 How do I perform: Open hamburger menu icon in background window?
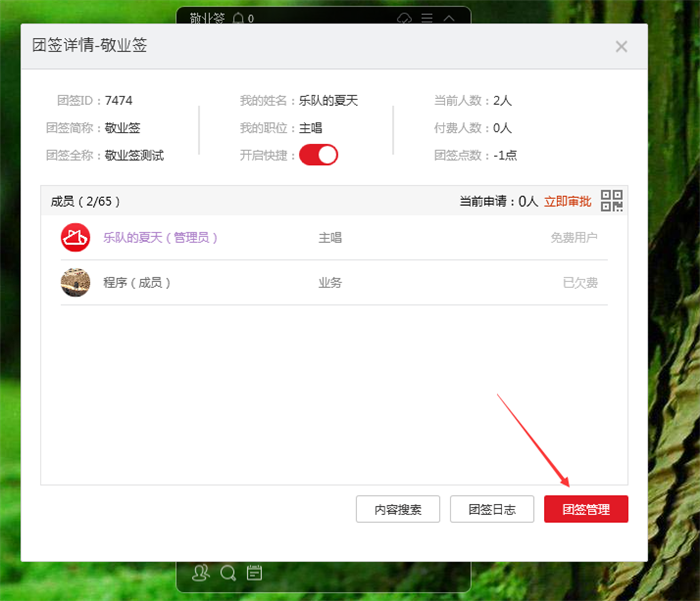(427, 18)
